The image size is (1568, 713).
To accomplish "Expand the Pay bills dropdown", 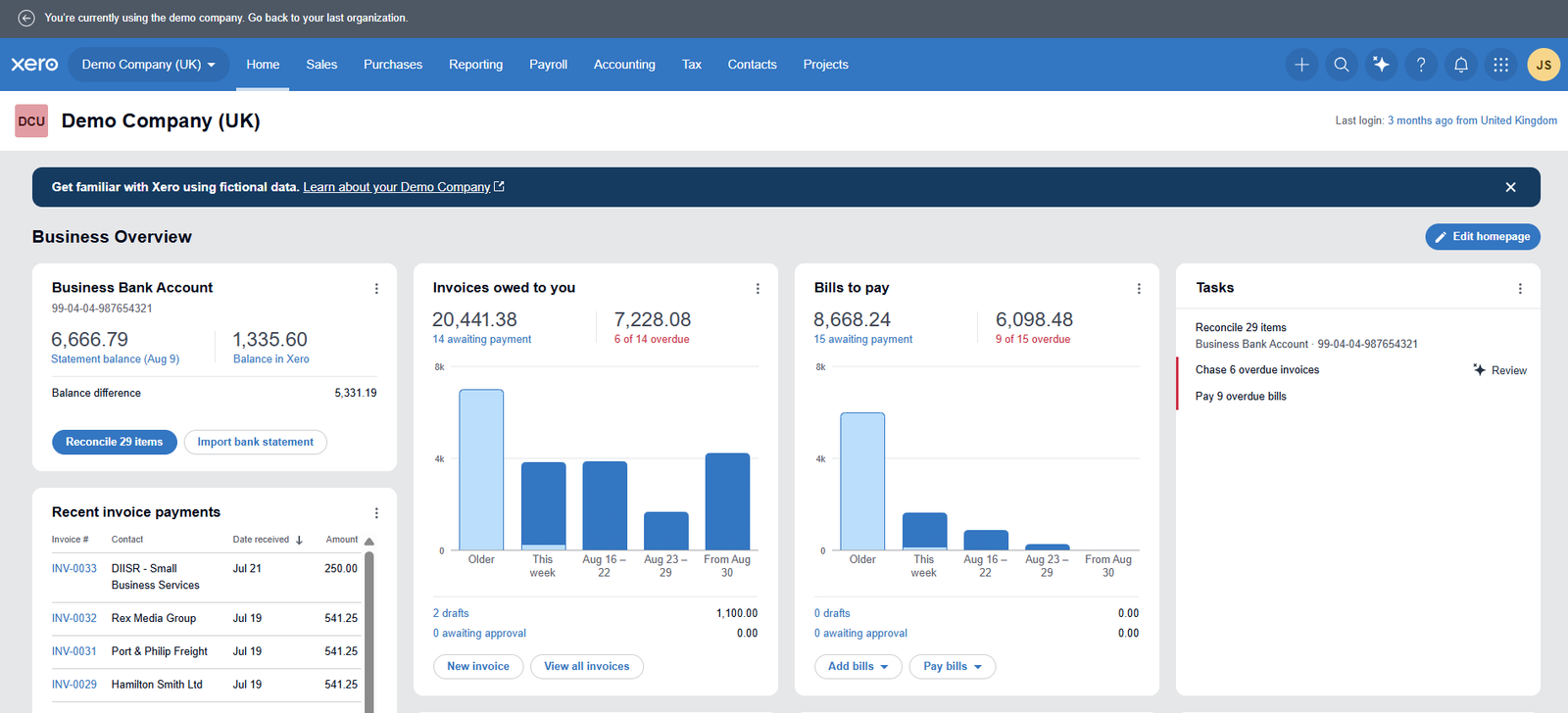I will [x=953, y=667].
